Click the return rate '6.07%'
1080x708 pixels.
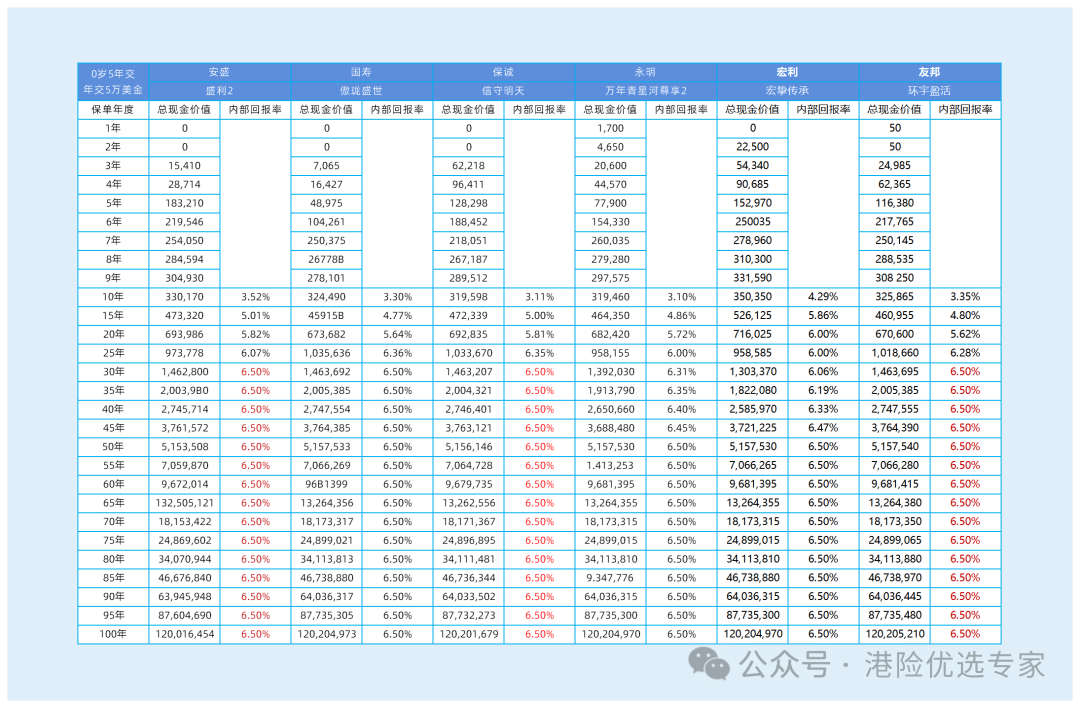tap(255, 353)
